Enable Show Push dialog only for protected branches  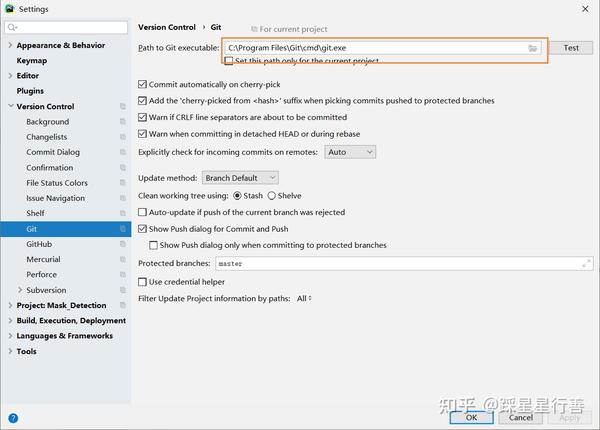(x=153, y=245)
